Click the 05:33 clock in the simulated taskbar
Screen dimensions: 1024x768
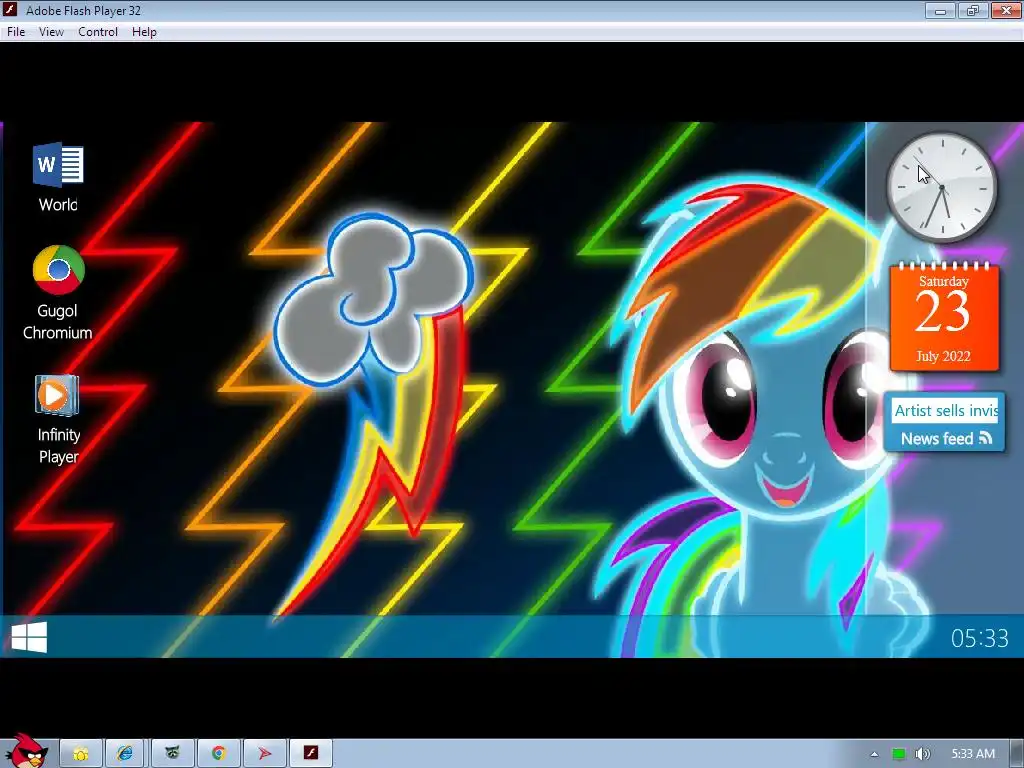pyautogui.click(x=980, y=638)
